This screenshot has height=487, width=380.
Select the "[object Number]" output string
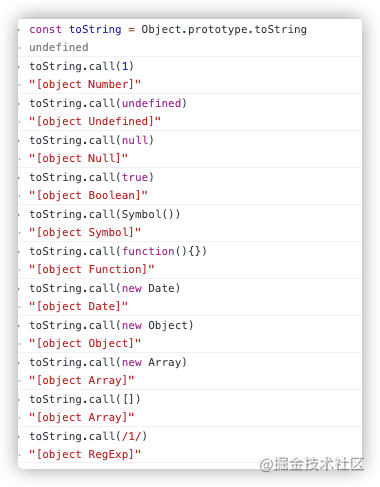click(x=85, y=84)
